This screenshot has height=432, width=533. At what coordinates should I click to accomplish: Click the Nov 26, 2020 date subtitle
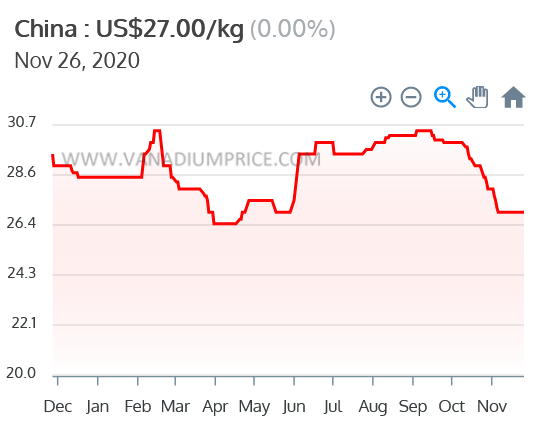[x=77, y=61]
